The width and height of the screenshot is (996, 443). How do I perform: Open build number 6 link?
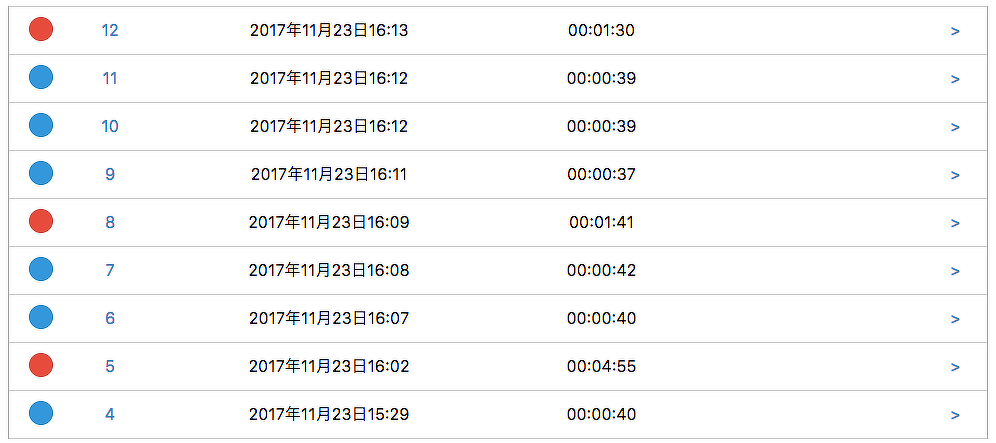110,318
